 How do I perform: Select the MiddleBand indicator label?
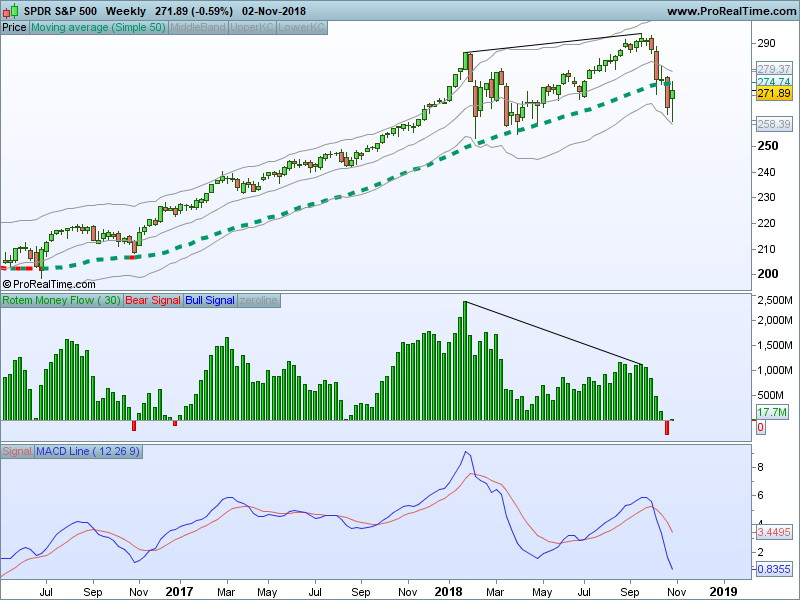click(197, 28)
